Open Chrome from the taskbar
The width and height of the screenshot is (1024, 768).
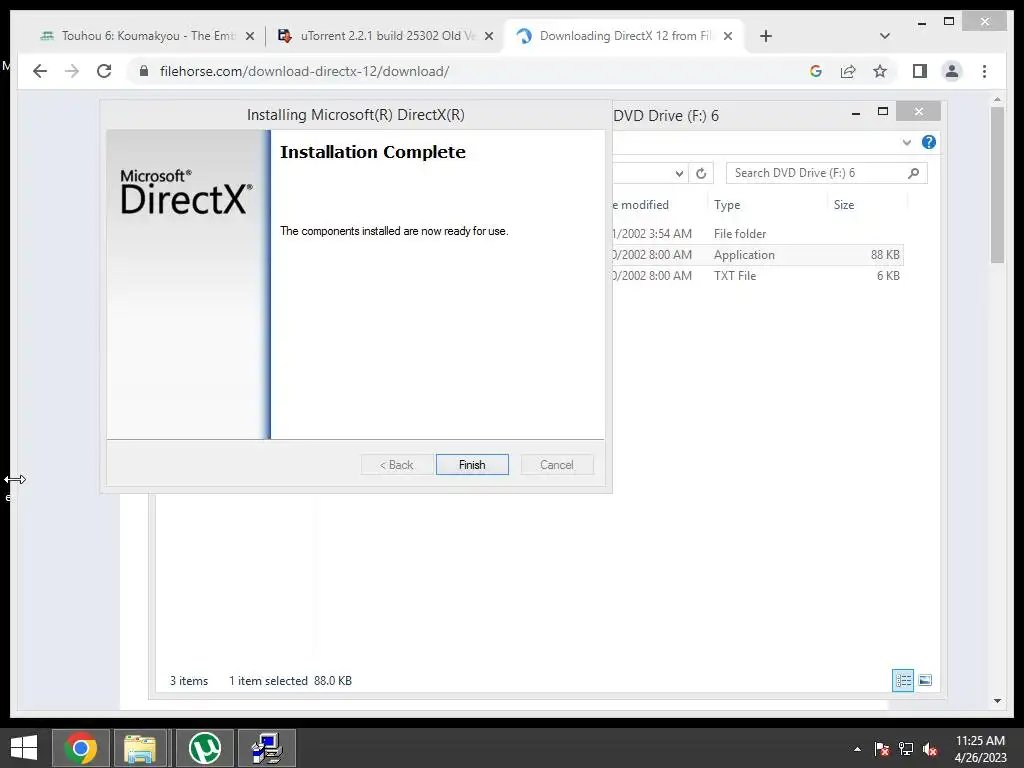click(81, 748)
